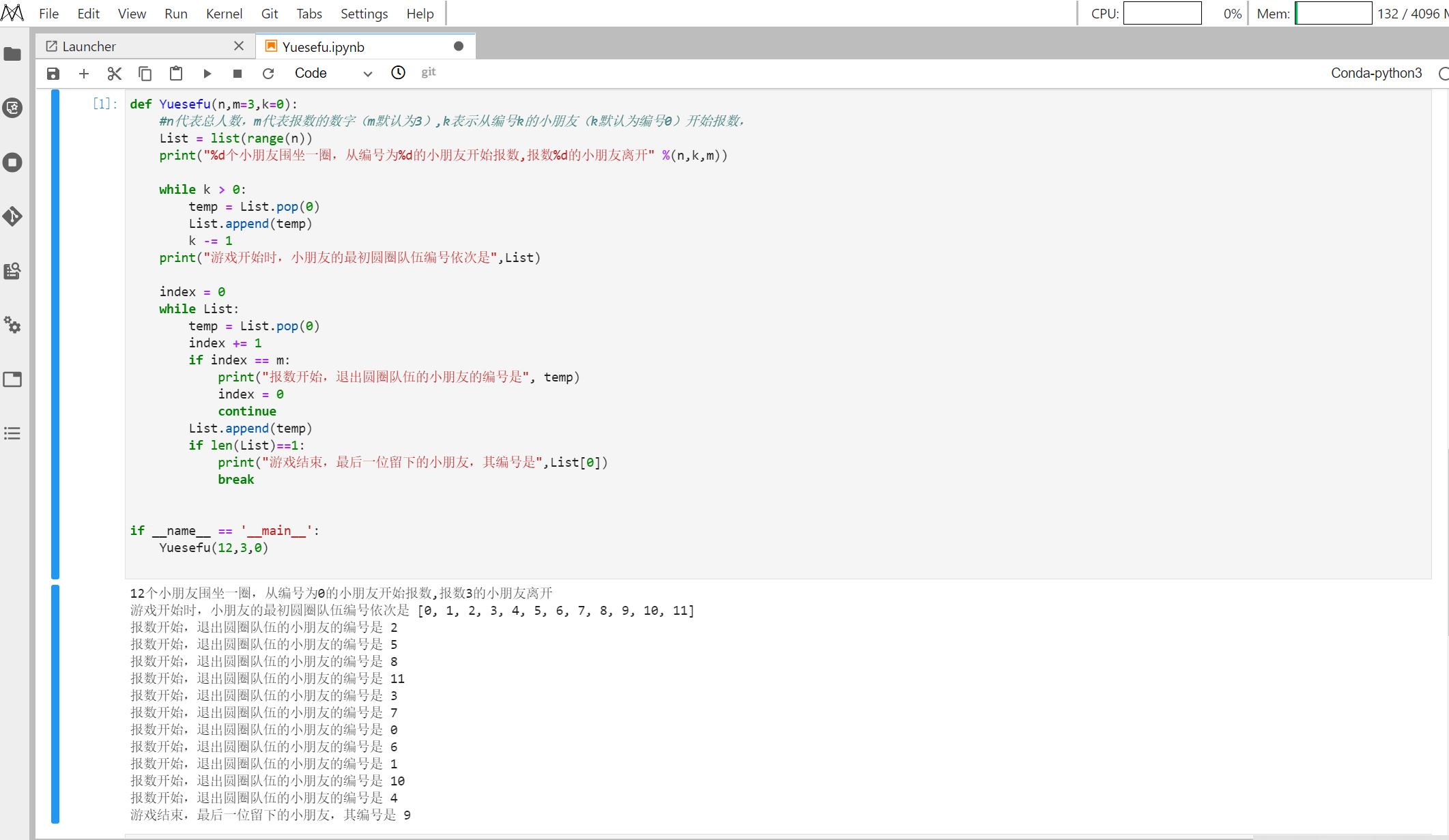The height and width of the screenshot is (840, 1449).
Task: Save the notebook using the floppy disk icon
Action: [53, 74]
